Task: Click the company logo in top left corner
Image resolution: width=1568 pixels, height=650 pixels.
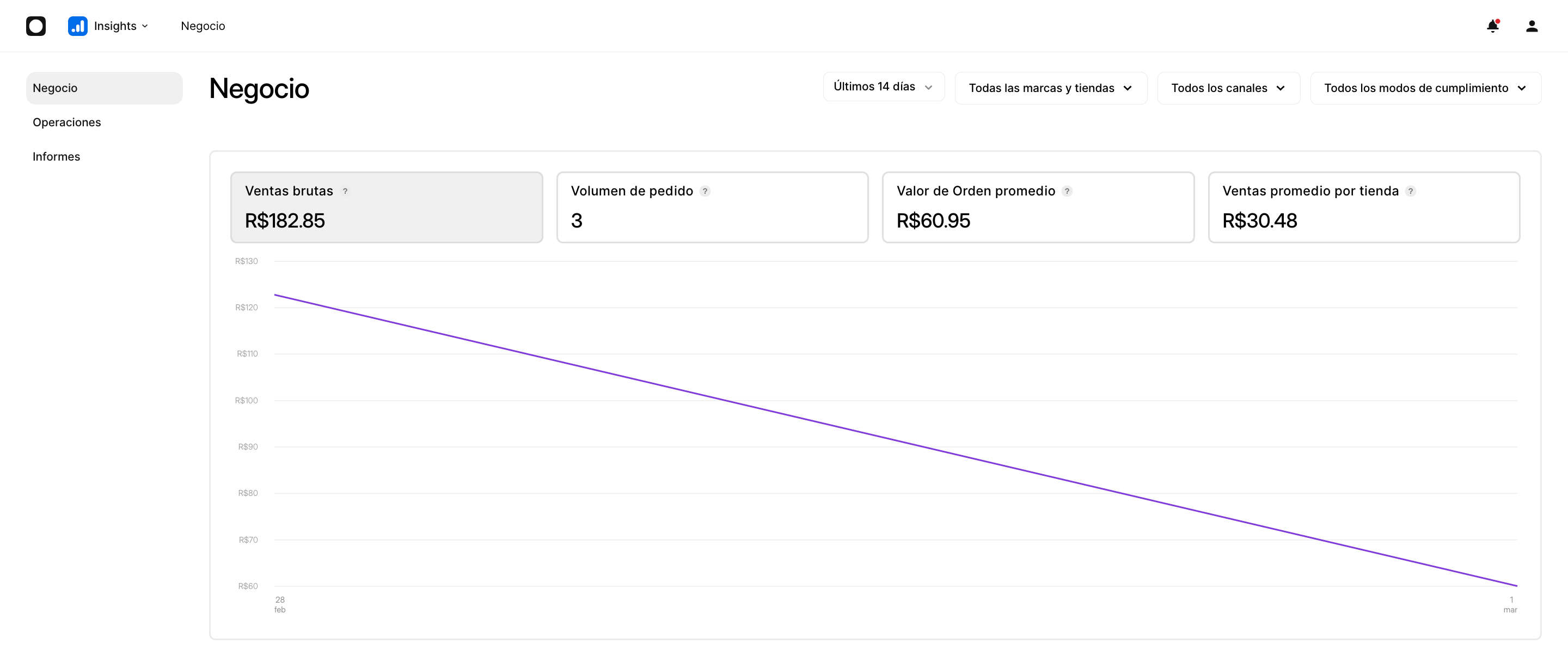Action: pyautogui.click(x=36, y=26)
